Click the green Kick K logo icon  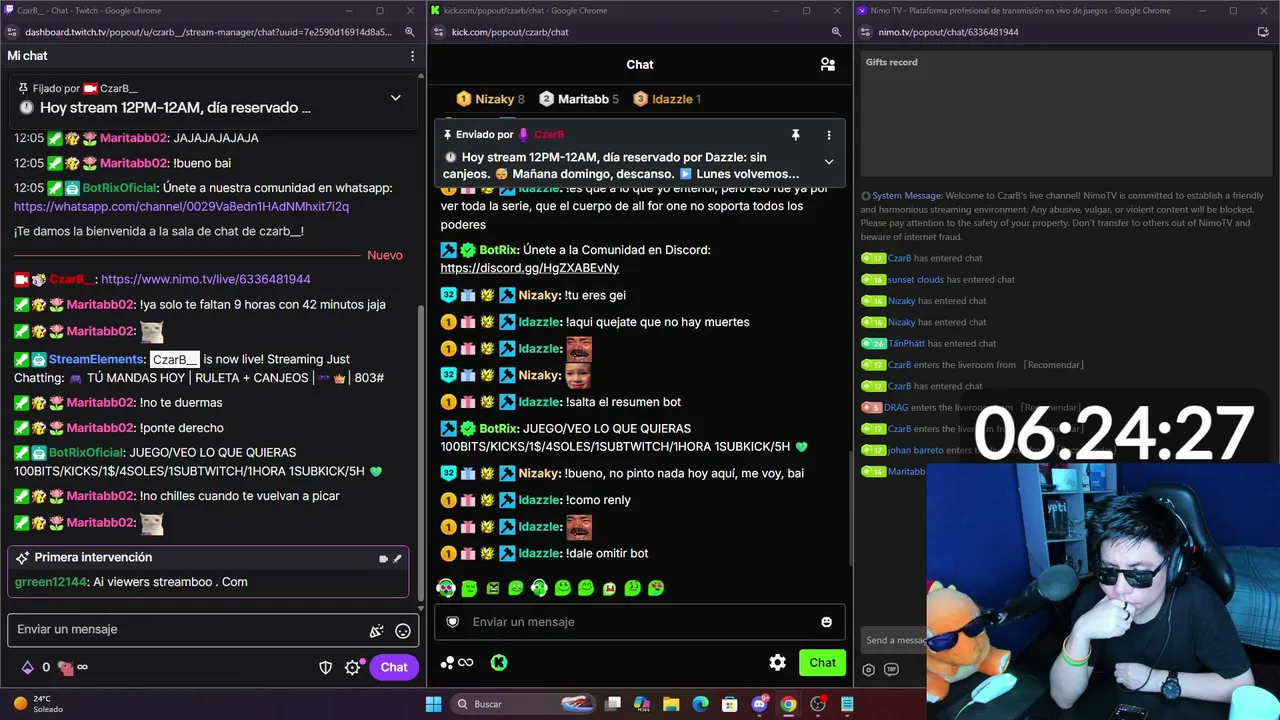coord(498,663)
